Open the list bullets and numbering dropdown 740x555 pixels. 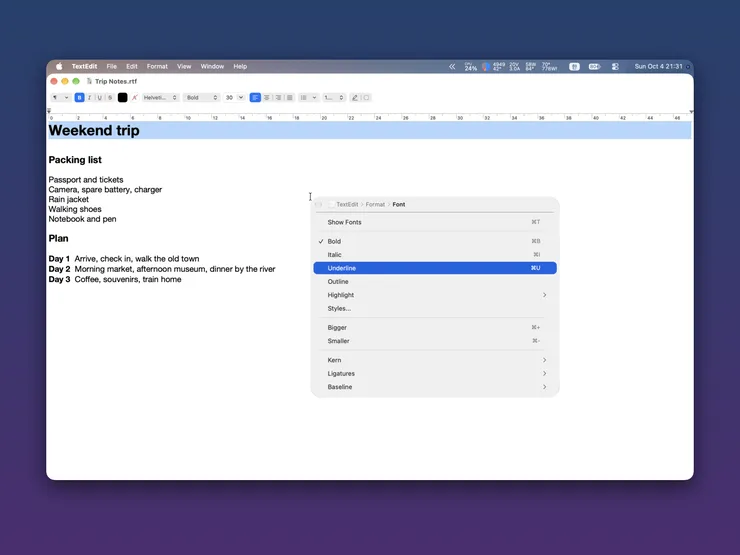(308, 98)
